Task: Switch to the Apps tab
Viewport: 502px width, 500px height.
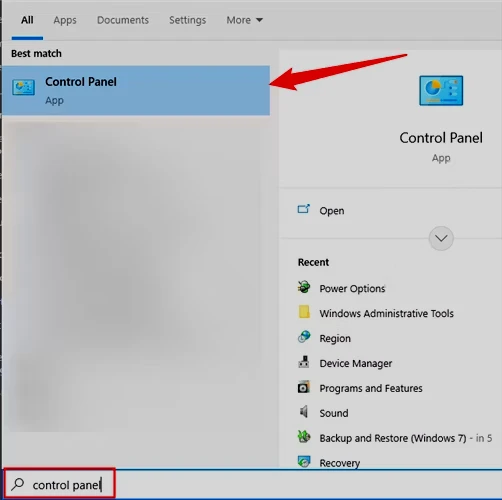Action: click(x=65, y=20)
